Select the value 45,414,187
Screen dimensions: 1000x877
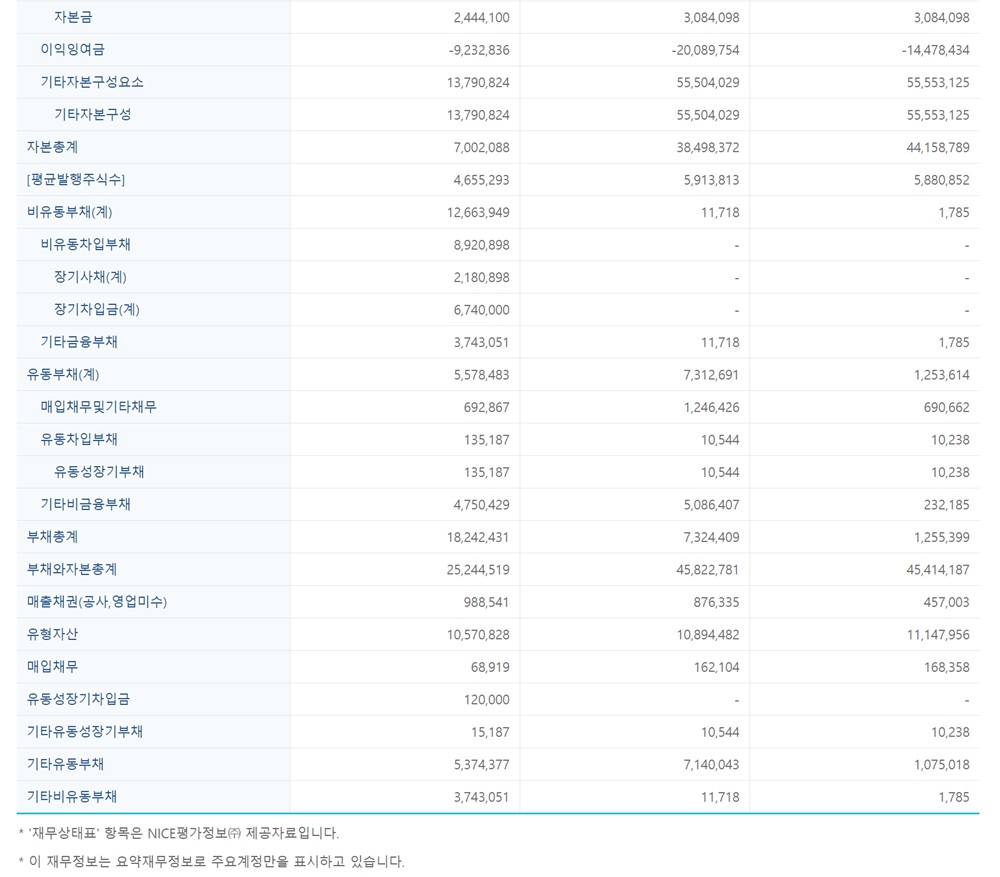[938, 570]
